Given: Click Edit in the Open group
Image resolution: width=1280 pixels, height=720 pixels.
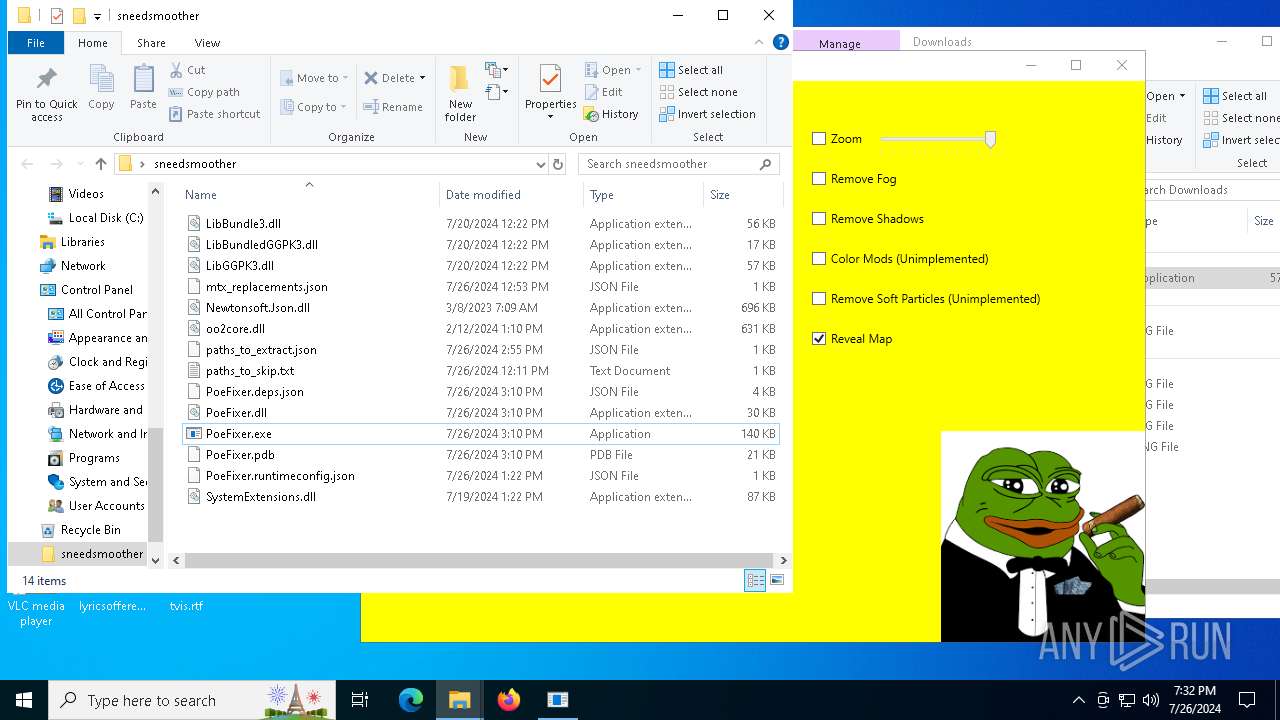Looking at the screenshot, I should (x=603, y=92).
